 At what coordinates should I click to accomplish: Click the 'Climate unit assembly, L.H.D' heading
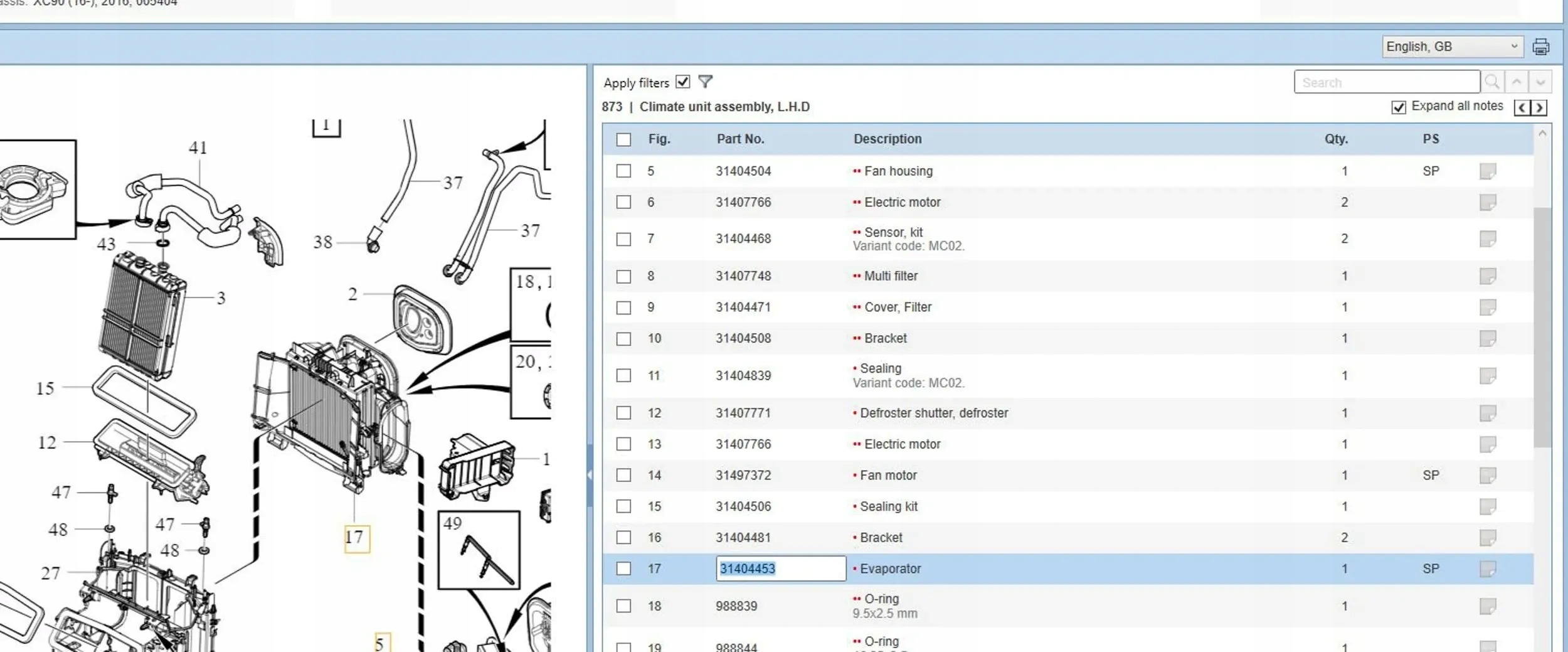pos(724,107)
